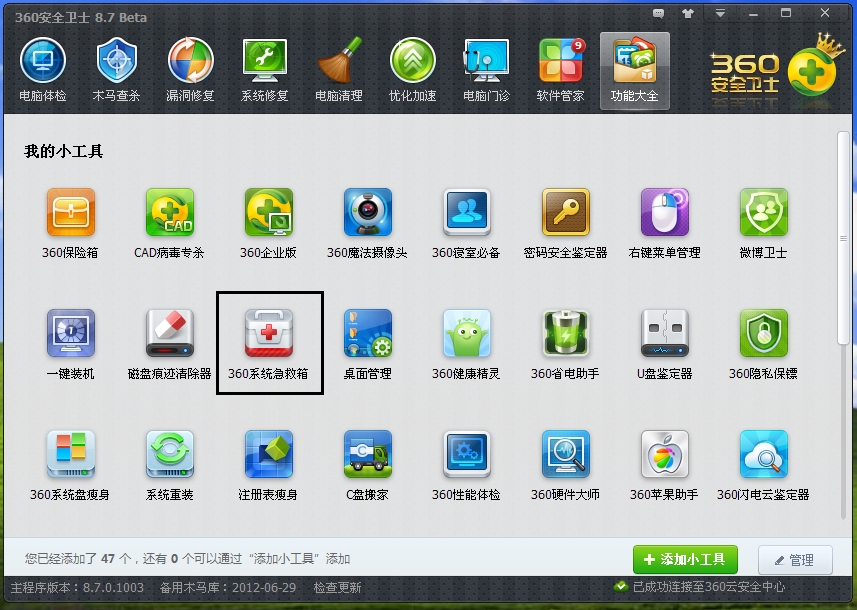This screenshot has height=610, width=857.
Task: Launch 右键菜单管理
Action: click(x=665, y=213)
